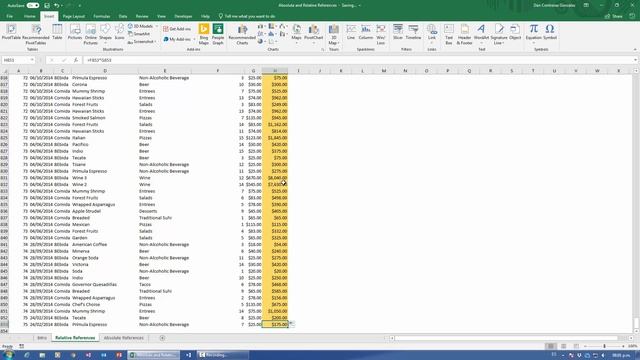This screenshot has height=360, width=640.
Task: Open the Screenshot dropdown
Action: [155, 42]
